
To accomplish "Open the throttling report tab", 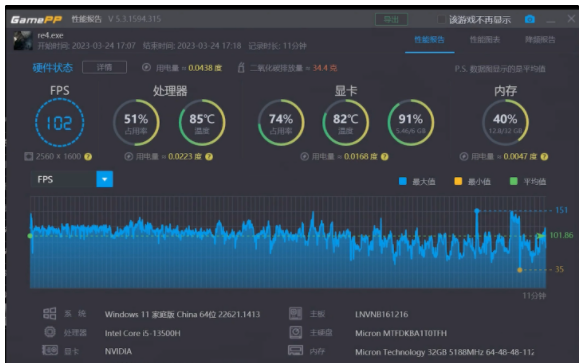I will [x=540, y=39].
